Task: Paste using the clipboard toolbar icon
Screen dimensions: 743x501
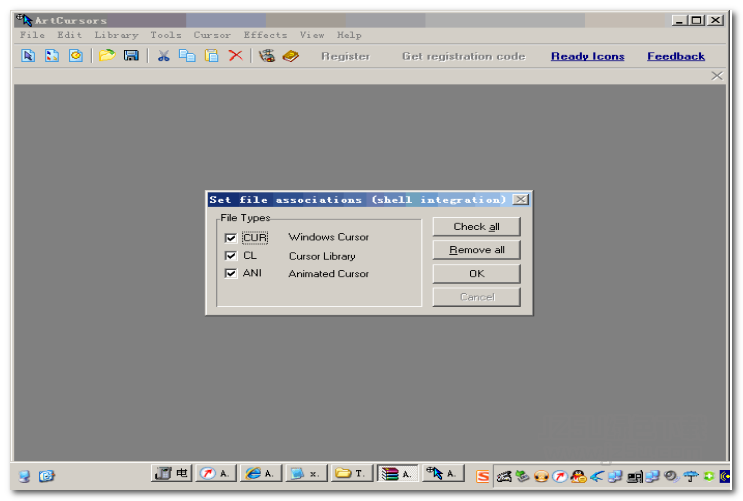Action: tap(211, 56)
